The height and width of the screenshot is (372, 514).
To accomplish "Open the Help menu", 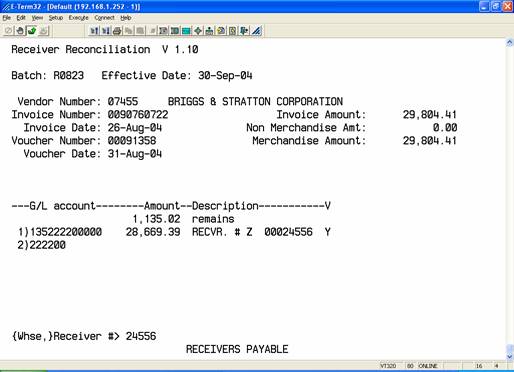I will click(x=126, y=18).
